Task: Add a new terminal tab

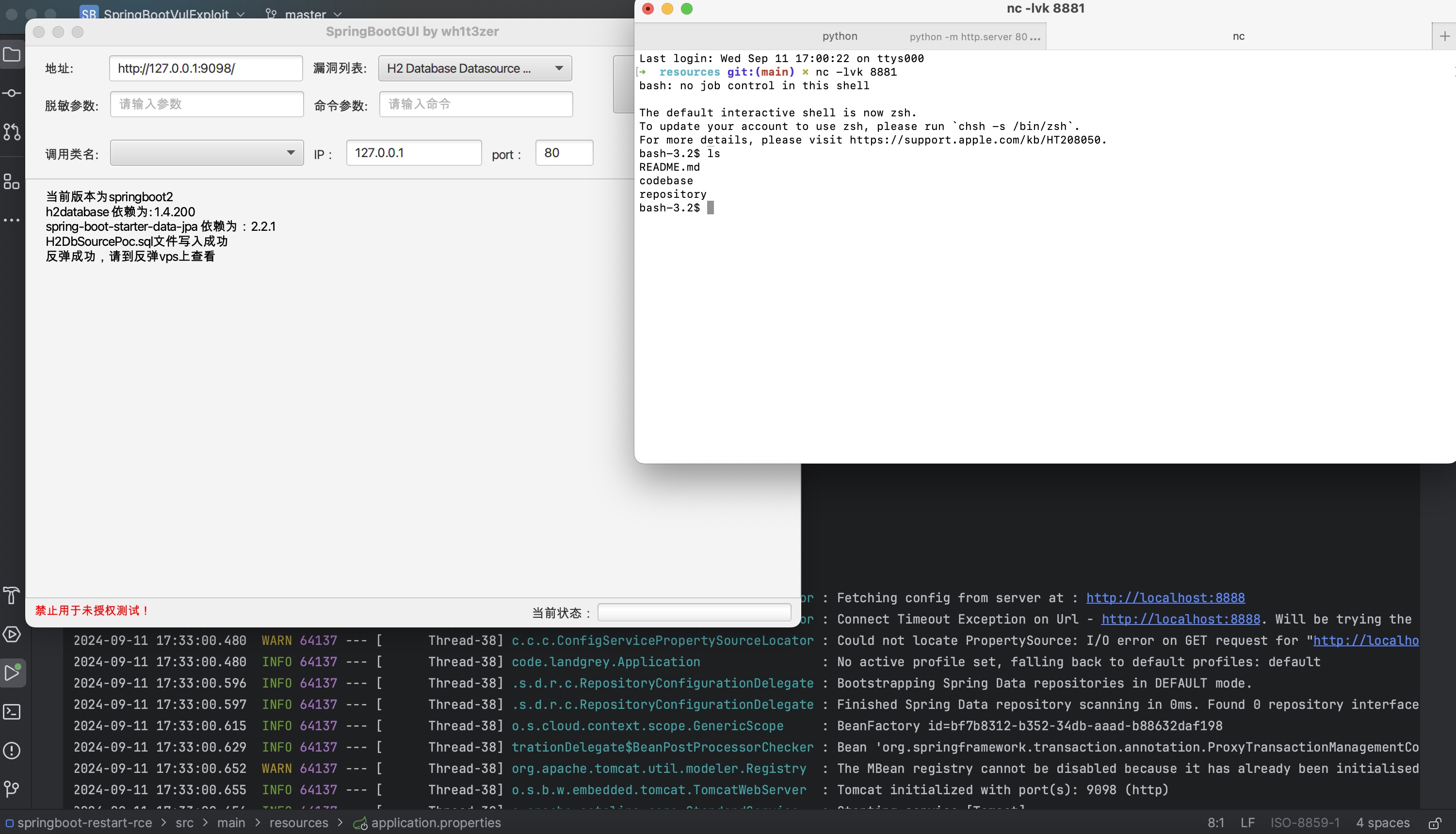Action: pyautogui.click(x=1444, y=36)
